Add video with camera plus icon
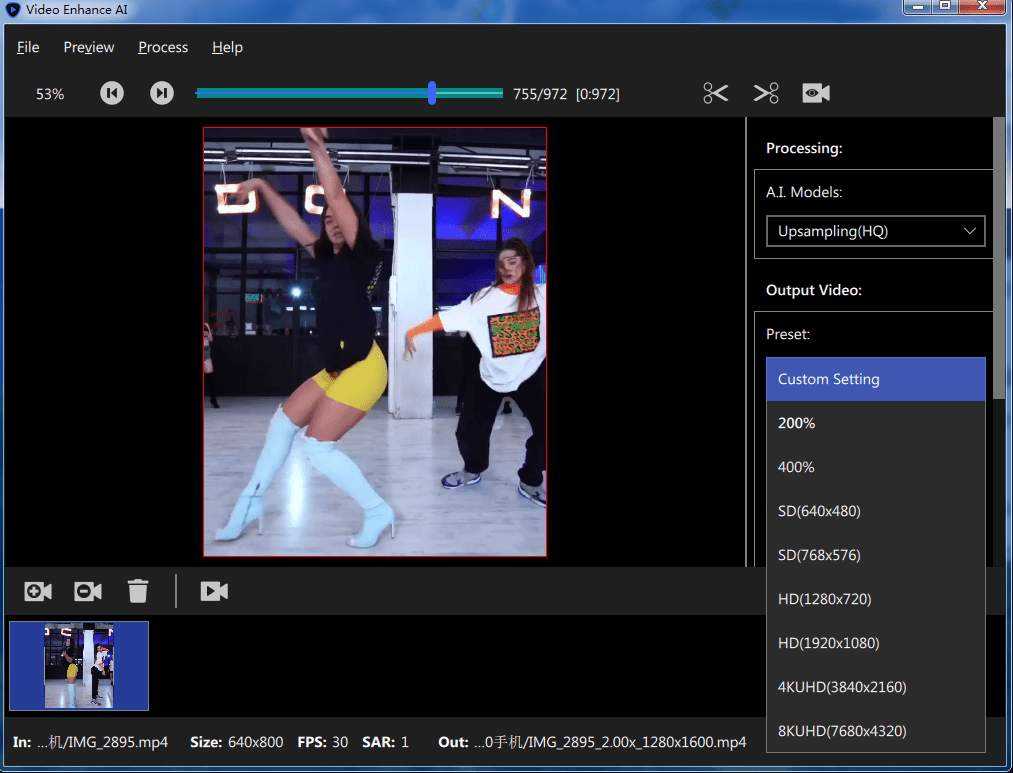This screenshot has width=1013, height=773. pos(38,591)
